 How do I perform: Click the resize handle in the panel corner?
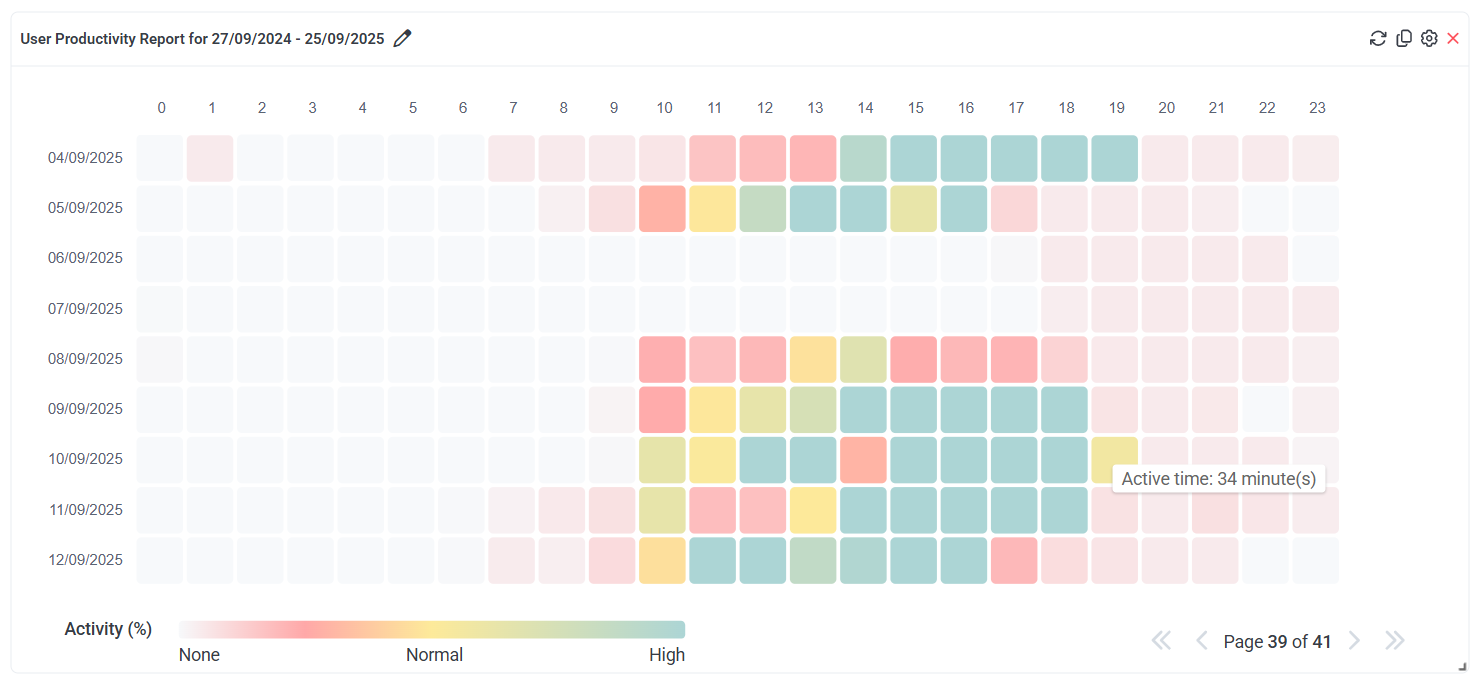click(1463, 666)
